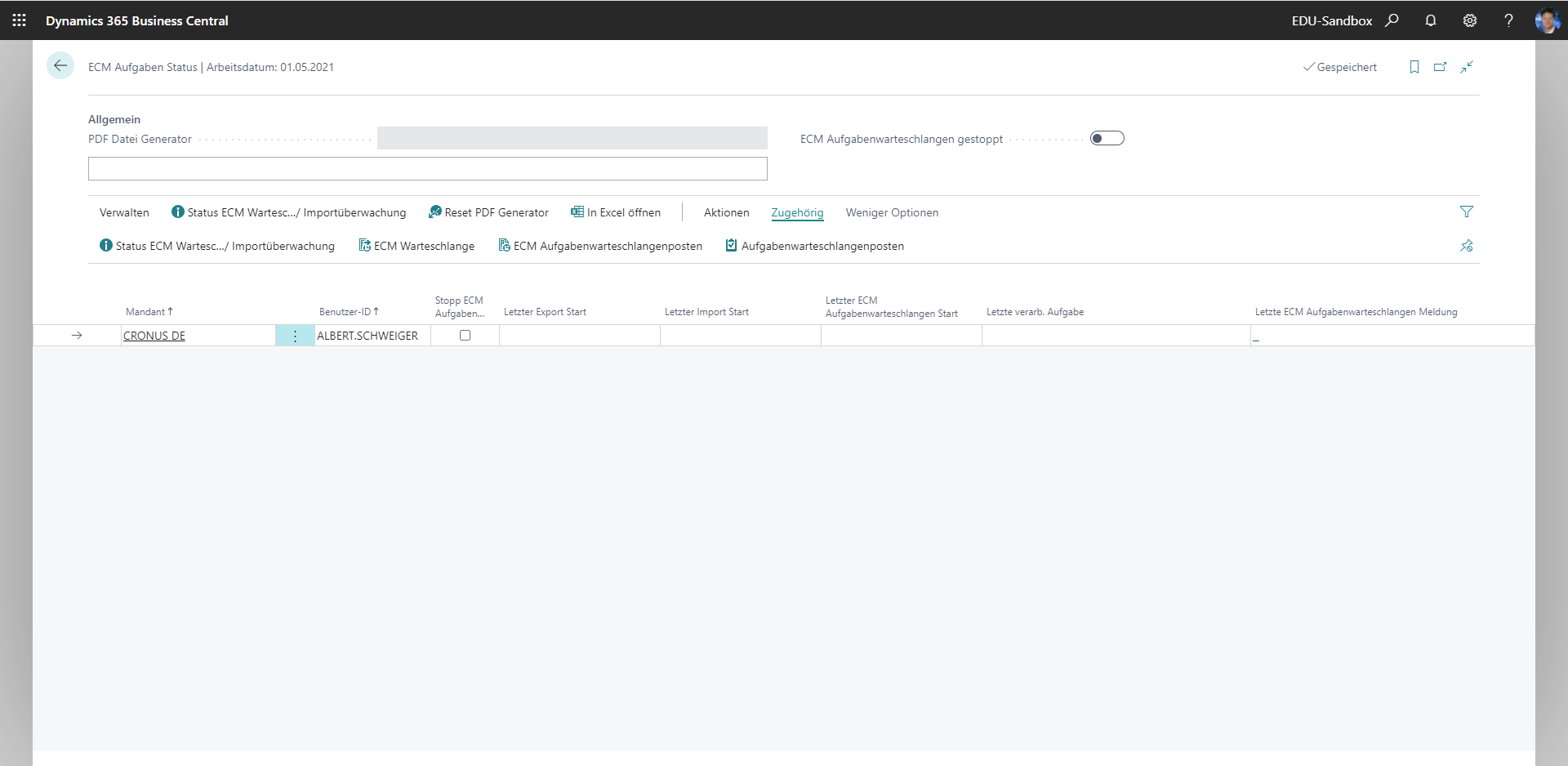This screenshot has width=1568, height=766.
Task: Open the Aktionen menu
Action: pyautogui.click(x=726, y=212)
